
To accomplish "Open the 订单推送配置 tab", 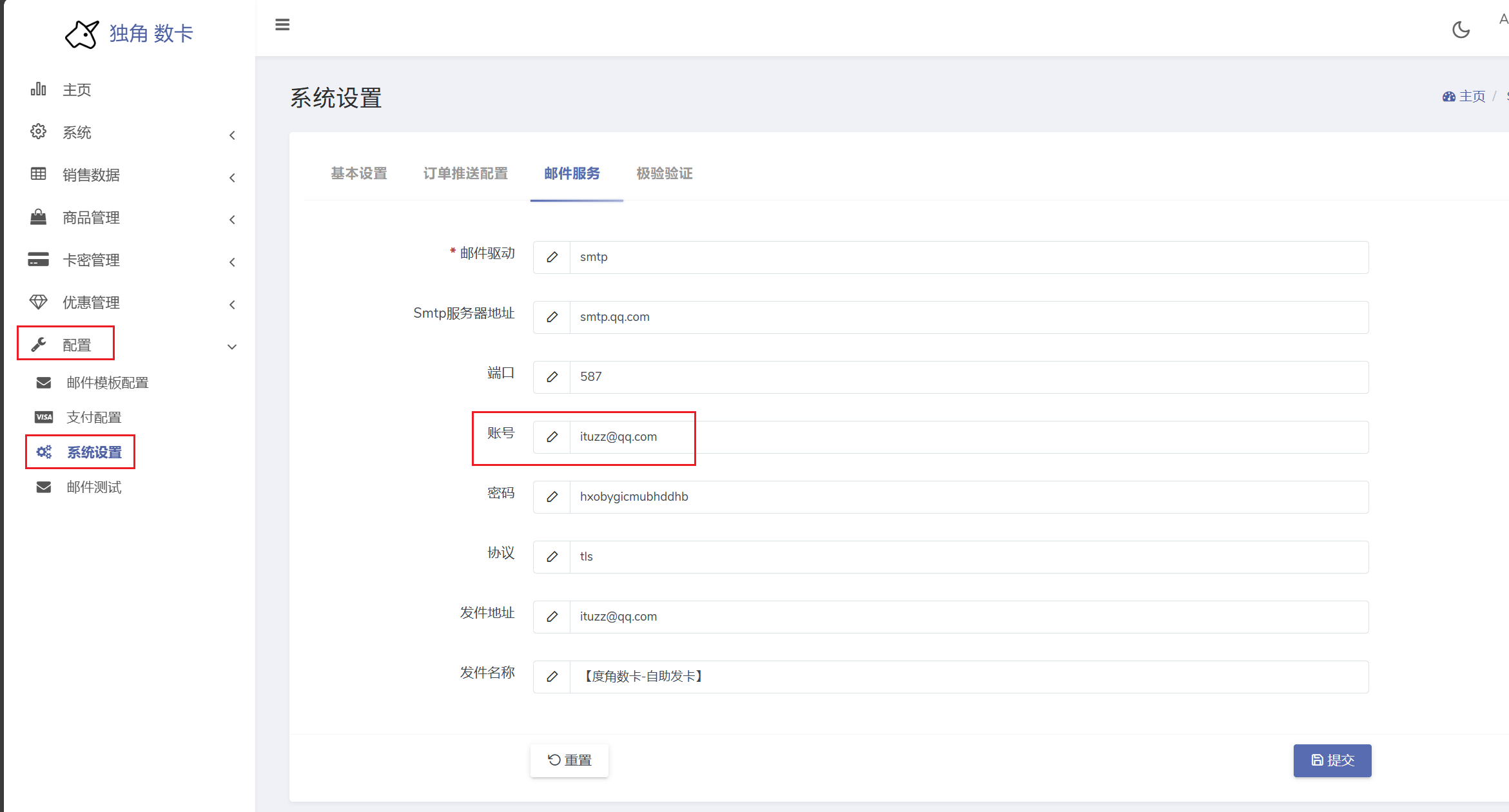I will 465,173.
